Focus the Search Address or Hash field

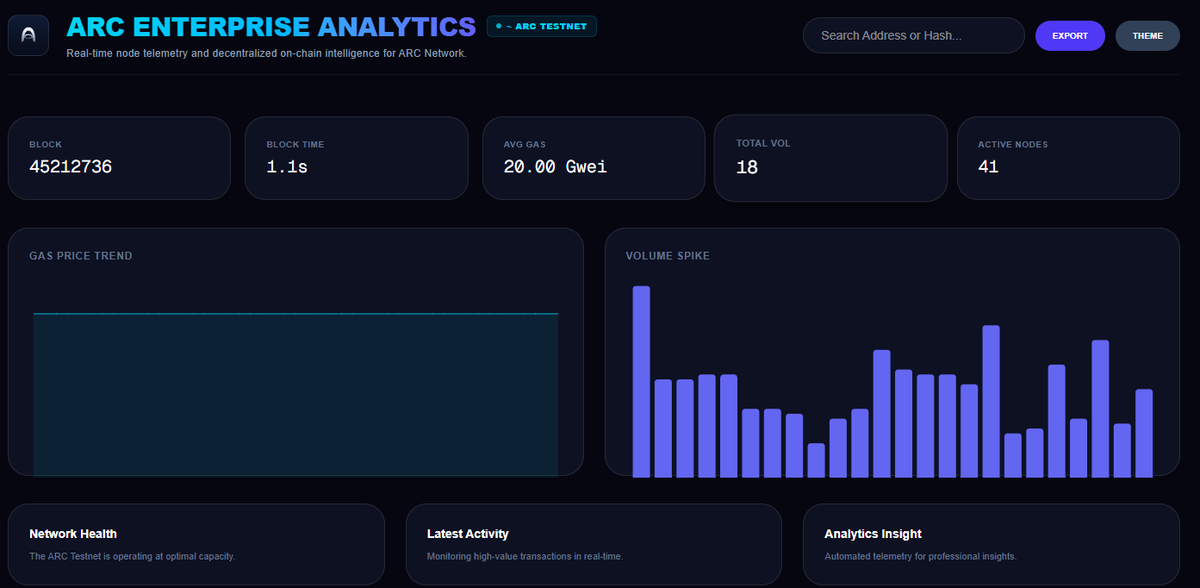[914, 35]
